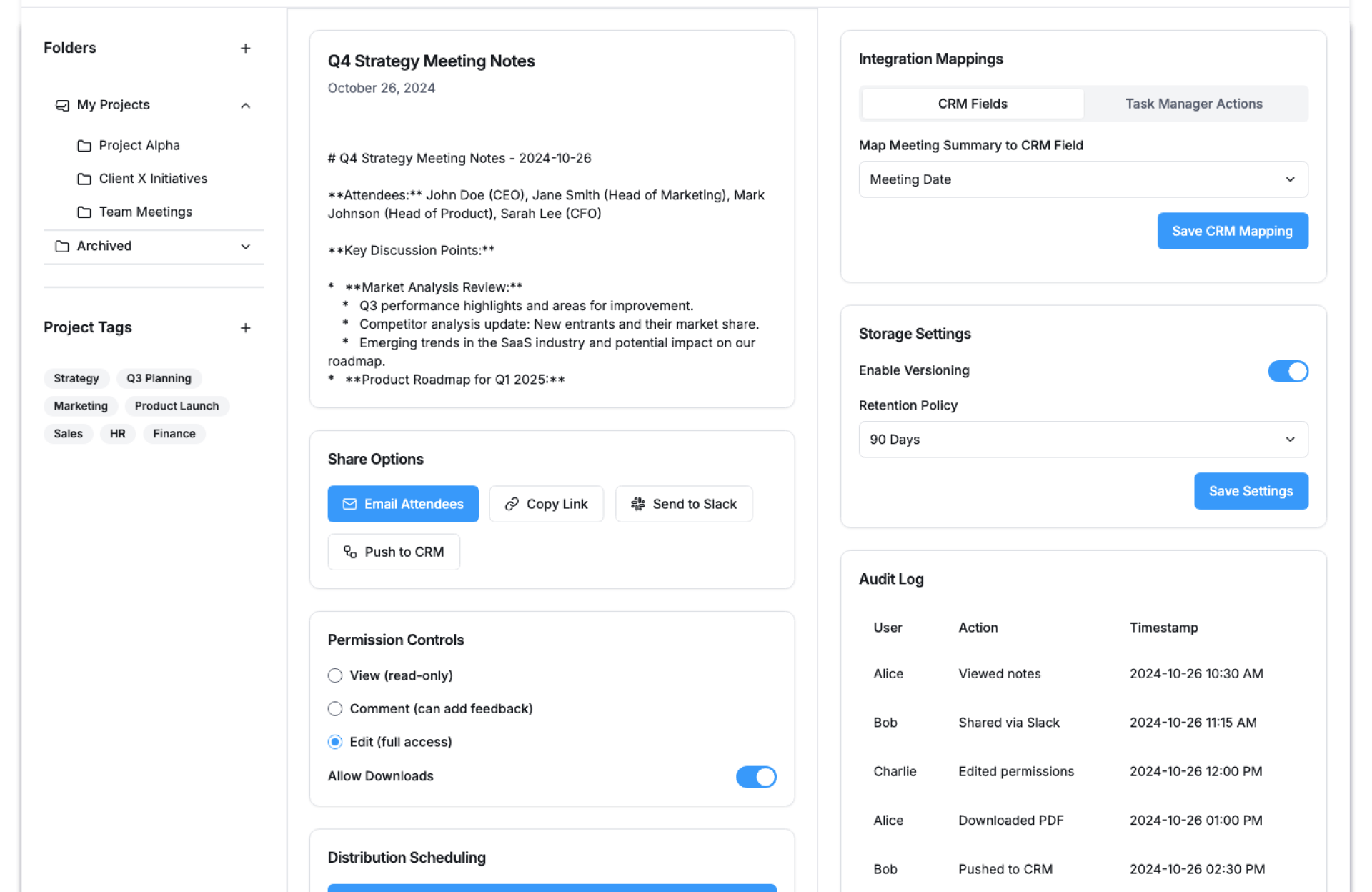1372x892 pixels.
Task: Open the 90 Days retention policy dropdown
Action: click(1083, 440)
